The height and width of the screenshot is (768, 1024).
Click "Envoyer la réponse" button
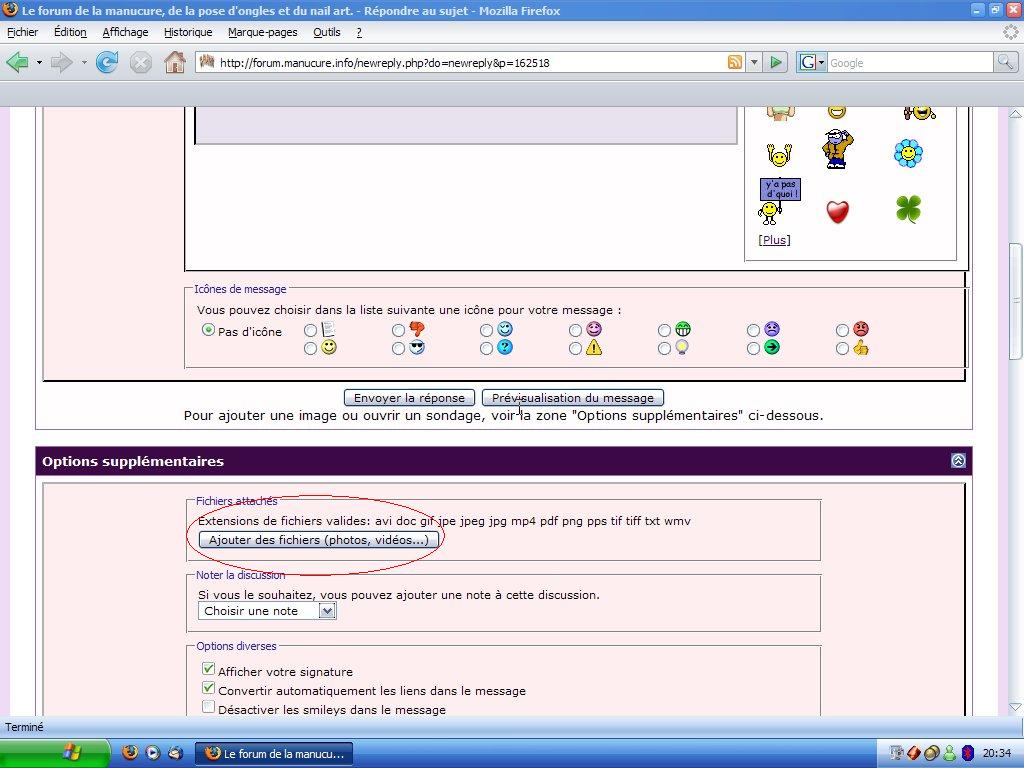point(409,398)
